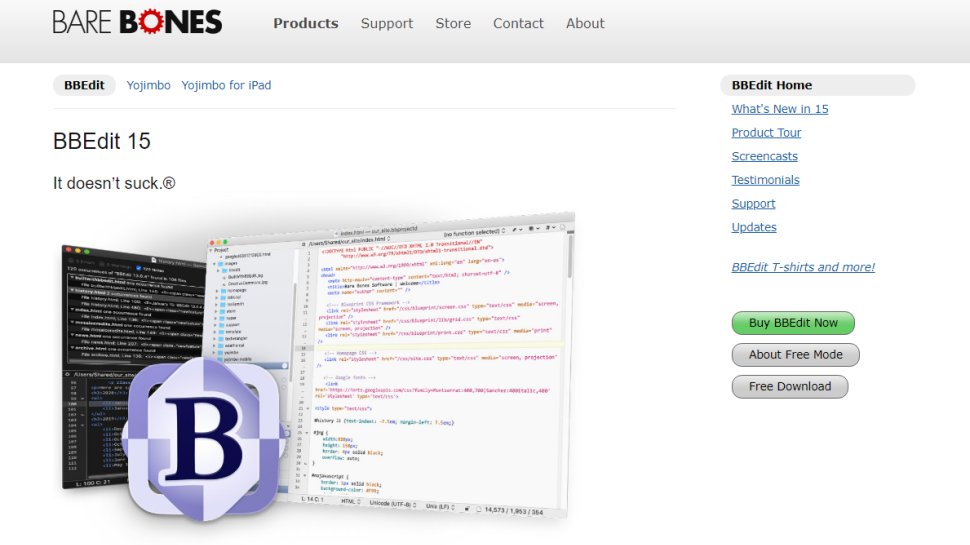Screen dimensions: 970x545
Task: Switch to the Yojimbo tab
Action: (148, 85)
